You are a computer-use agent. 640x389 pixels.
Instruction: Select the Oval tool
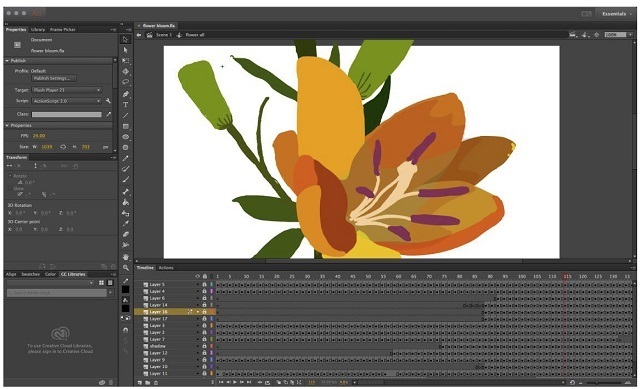coord(125,137)
